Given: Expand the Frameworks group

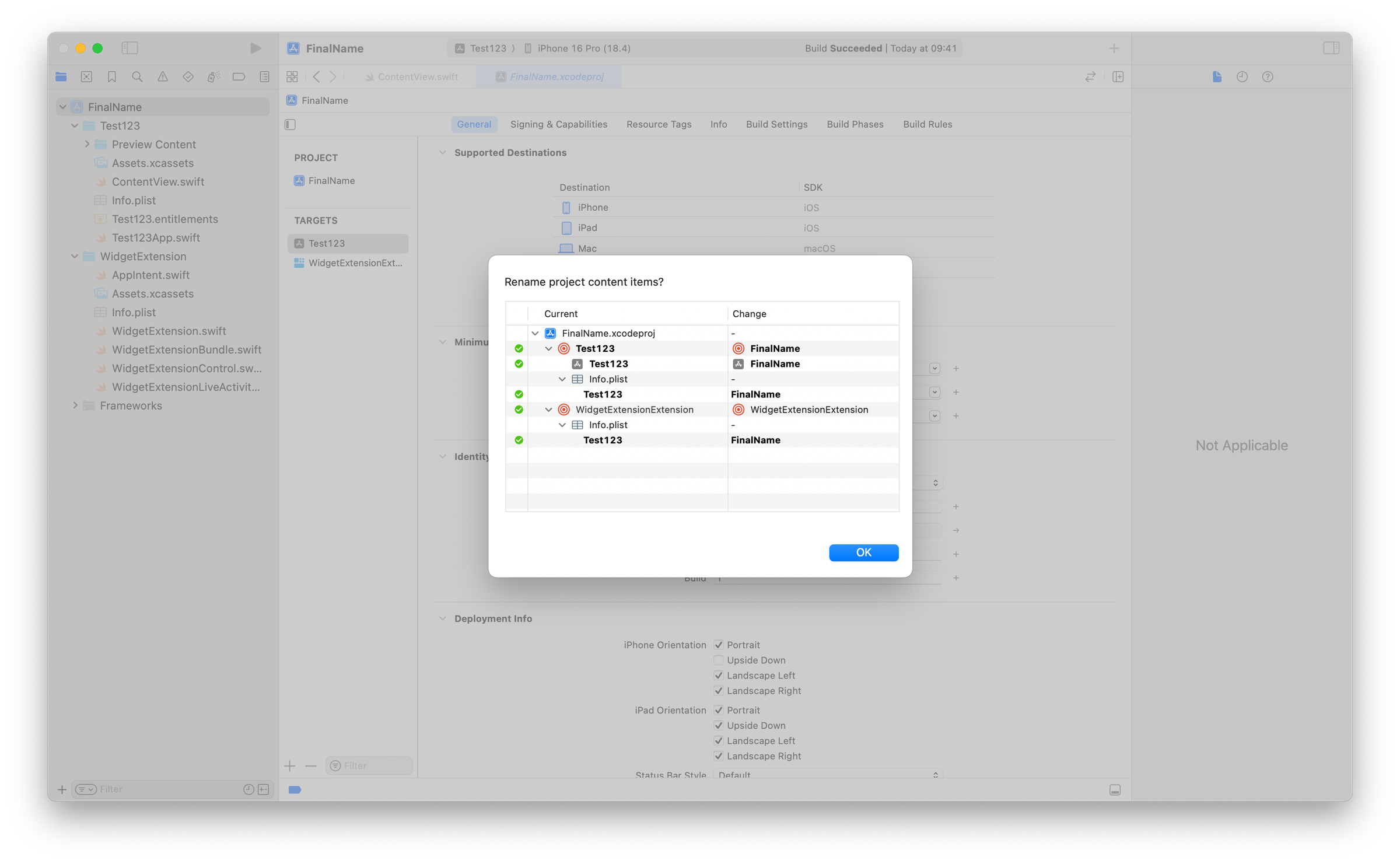Looking at the screenshot, I should (x=75, y=405).
